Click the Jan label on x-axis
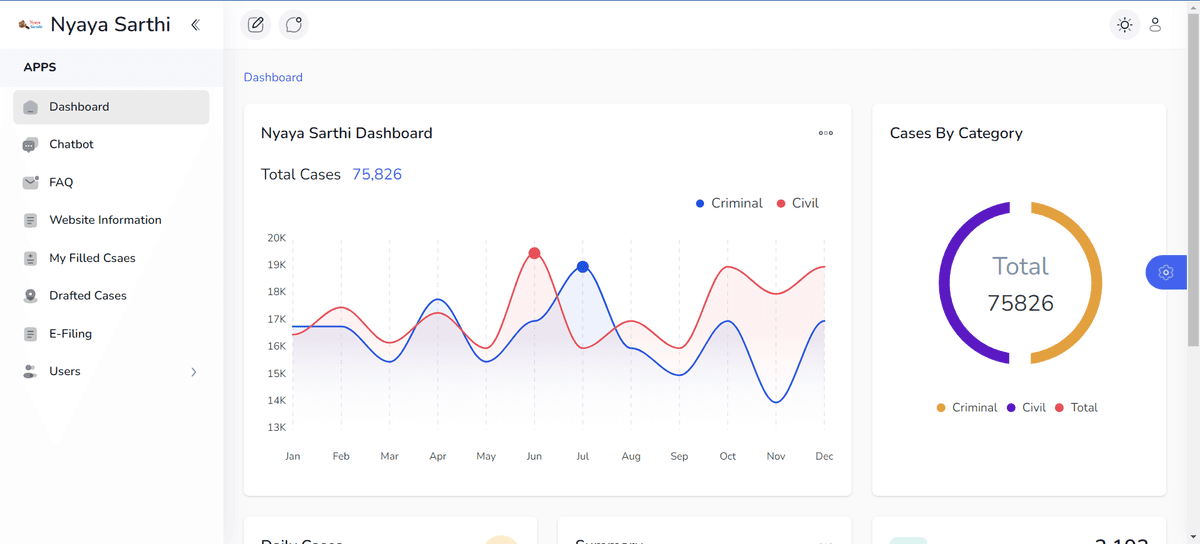The image size is (1200, 544). click(292, 456)
